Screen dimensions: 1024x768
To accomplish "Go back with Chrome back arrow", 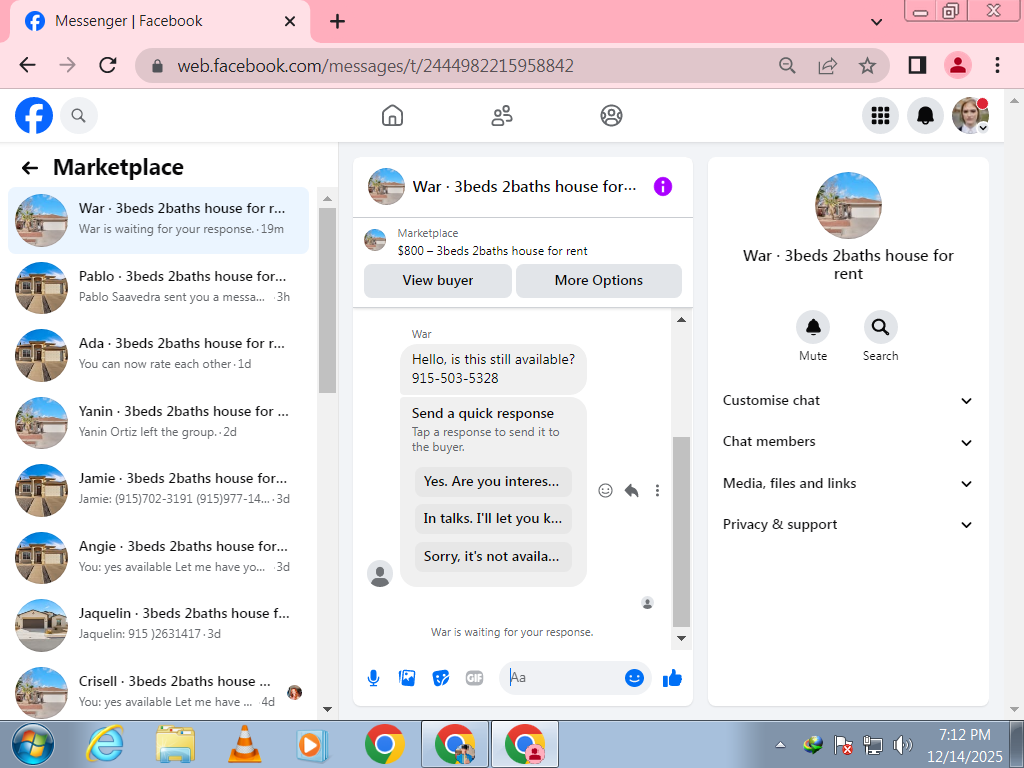I will [27, 65].
